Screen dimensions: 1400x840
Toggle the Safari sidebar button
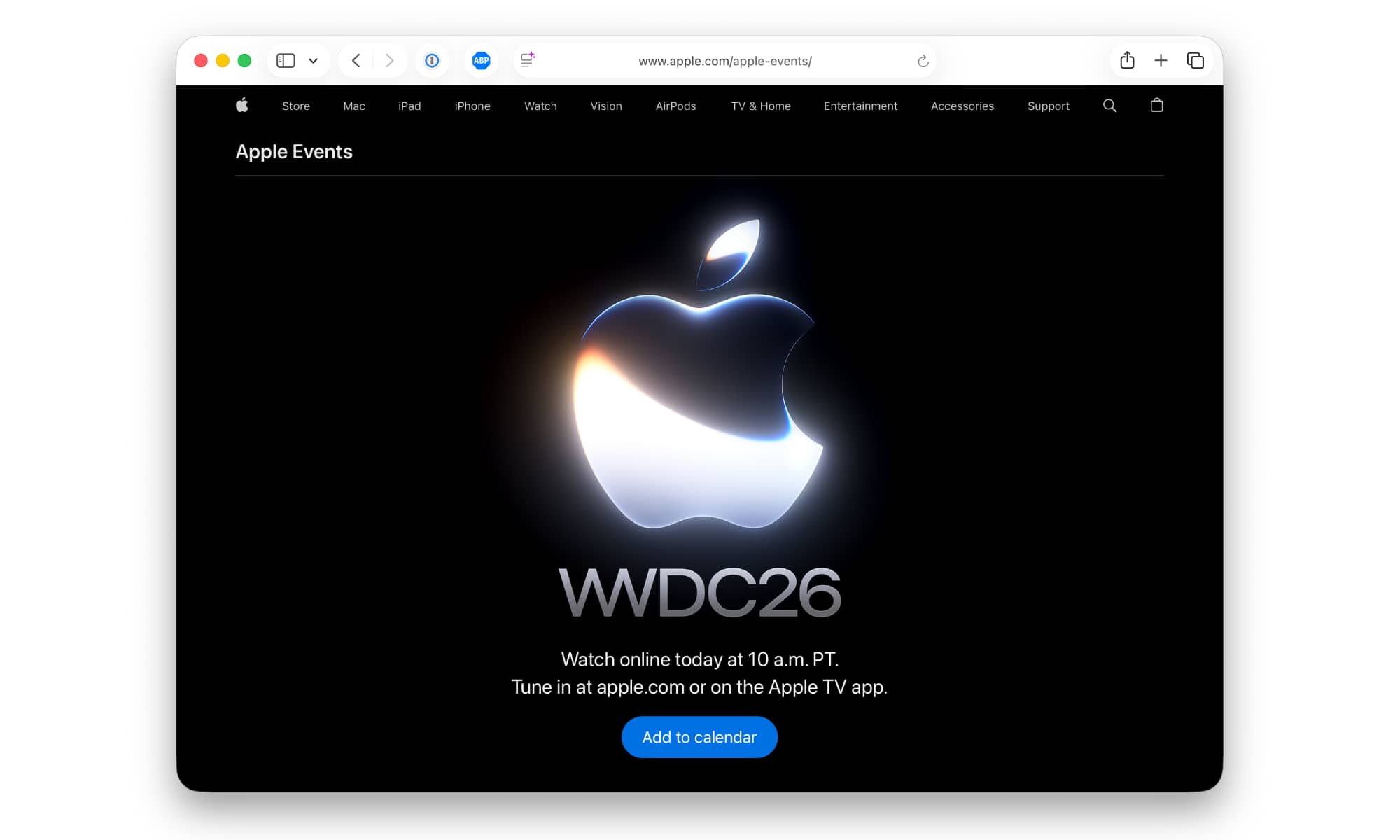[x=286, y=61]
